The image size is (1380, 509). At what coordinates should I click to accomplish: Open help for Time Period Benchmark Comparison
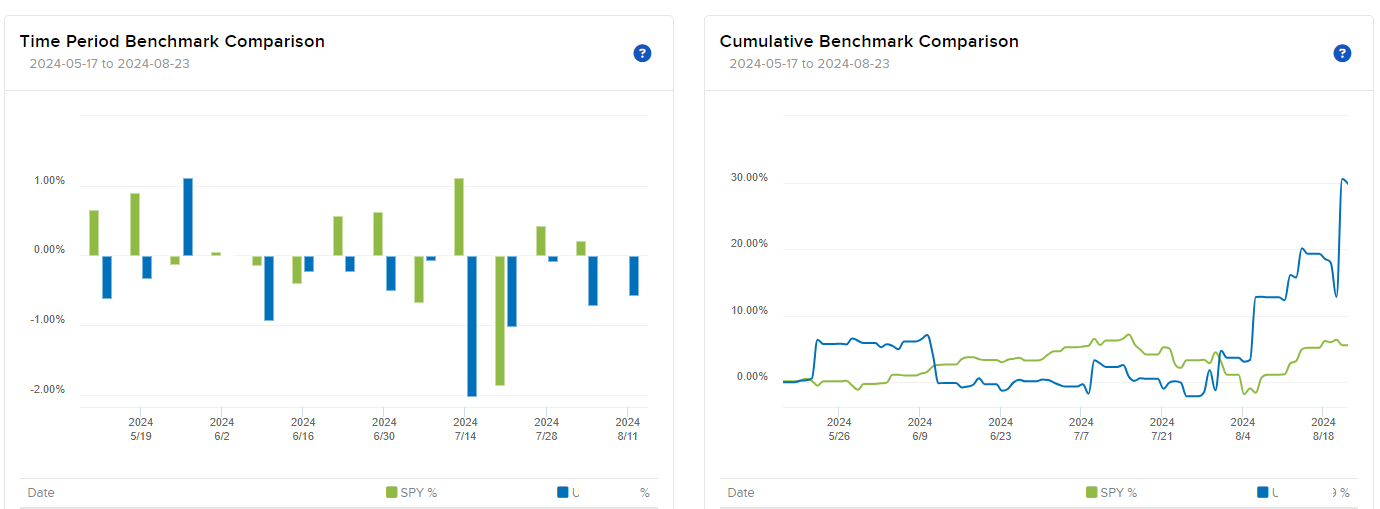click(642, 54)
